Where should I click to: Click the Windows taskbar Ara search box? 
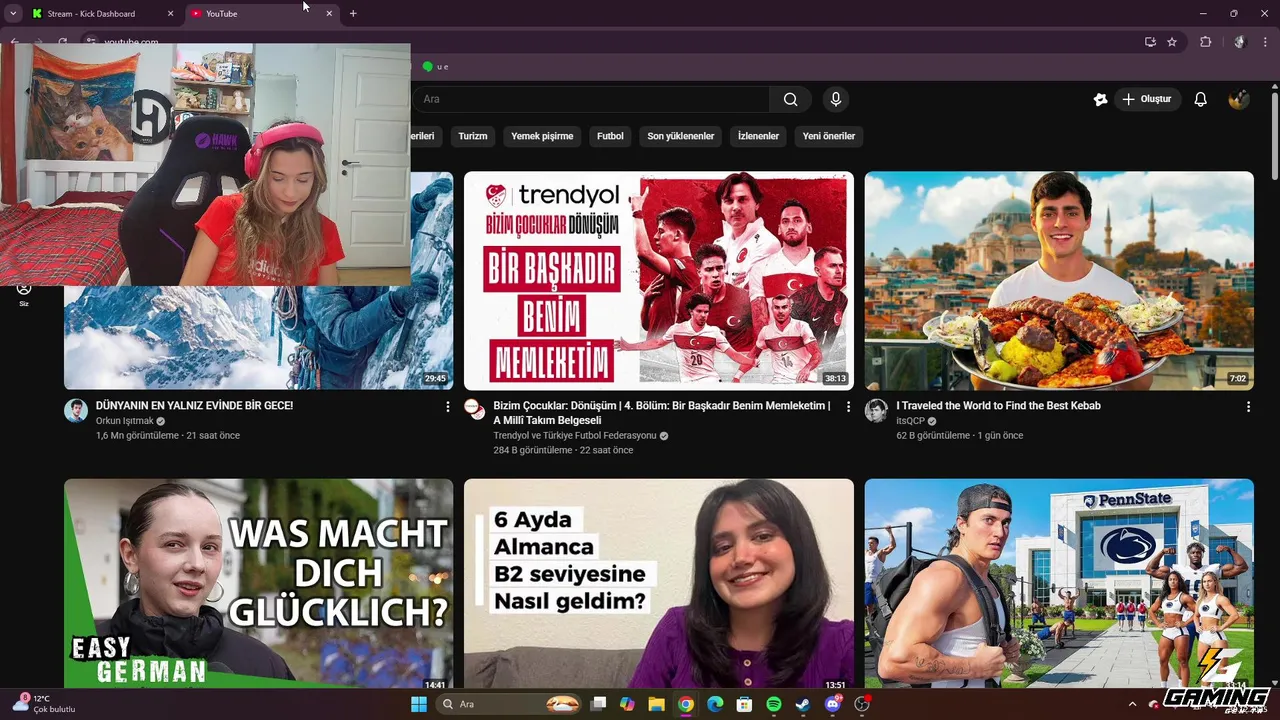pyautogui.click(x=510, y=704)
